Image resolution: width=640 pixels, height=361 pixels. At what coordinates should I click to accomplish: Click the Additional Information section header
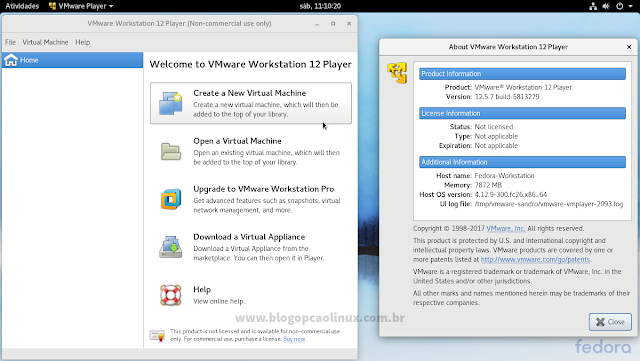(x=522, y=162)
